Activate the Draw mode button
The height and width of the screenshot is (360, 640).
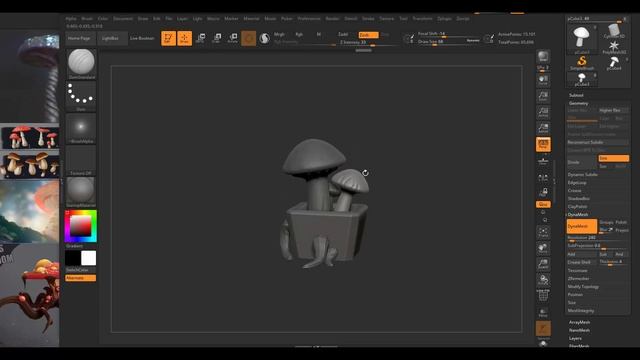tap(184, 38)
